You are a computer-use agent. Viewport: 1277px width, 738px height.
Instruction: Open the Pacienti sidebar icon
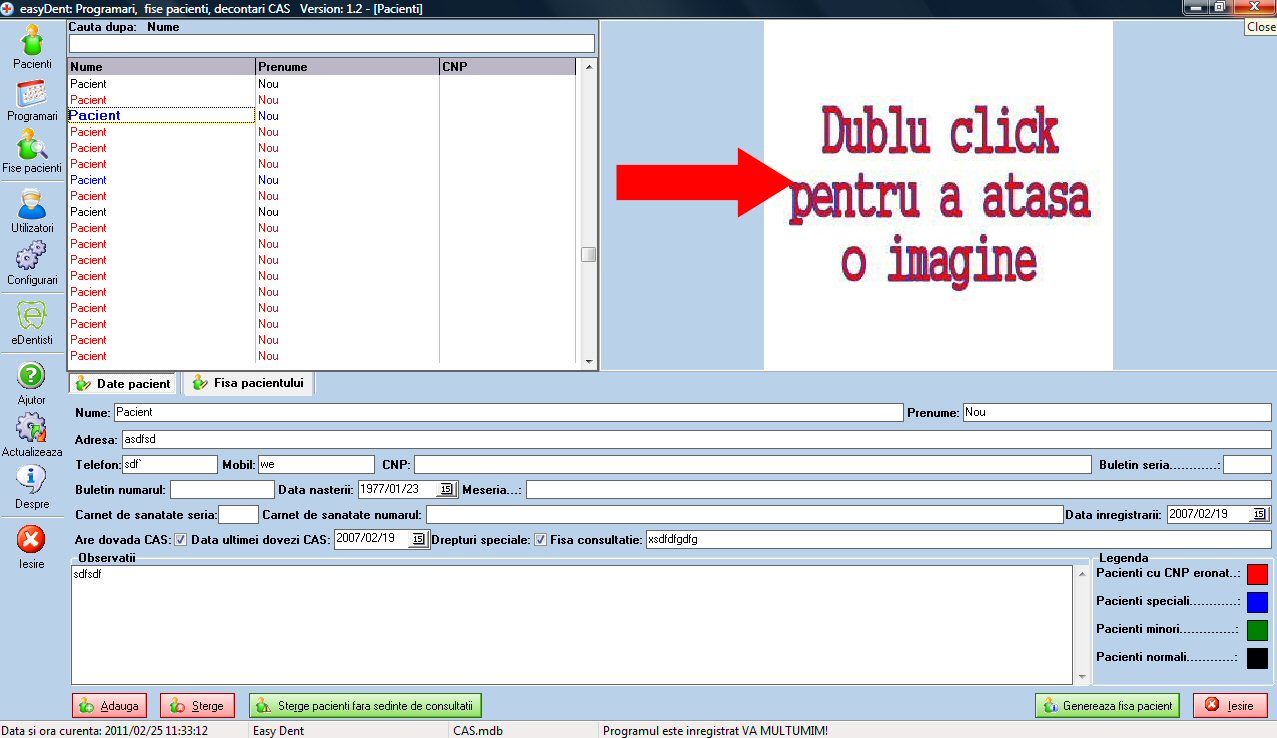click(x=32, y=42)
